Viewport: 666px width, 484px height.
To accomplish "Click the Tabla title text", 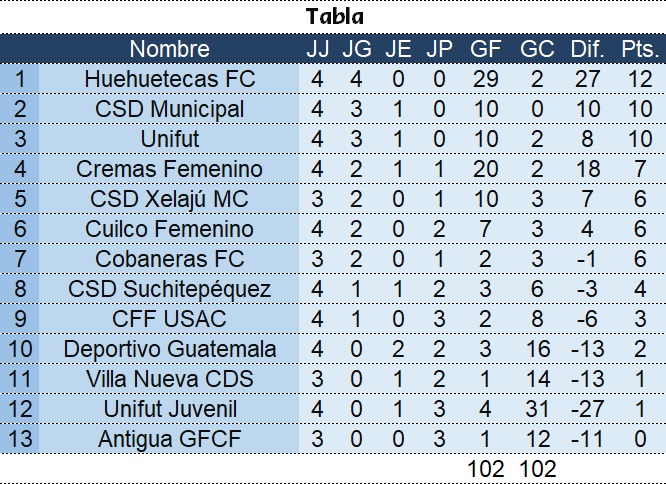I will click(335, 17).
